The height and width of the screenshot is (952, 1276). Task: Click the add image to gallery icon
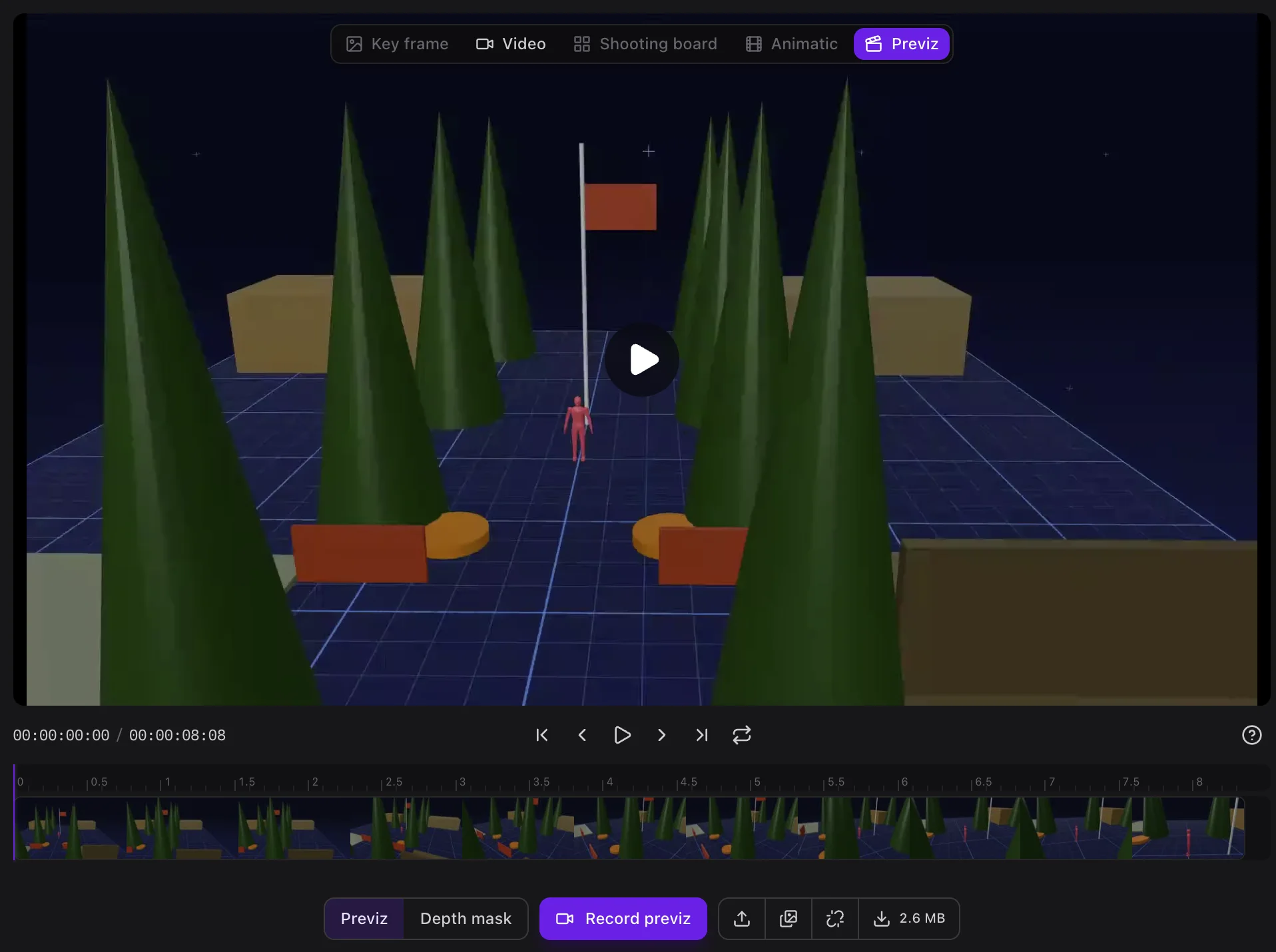pyautogui.click(x=789, y=919)
